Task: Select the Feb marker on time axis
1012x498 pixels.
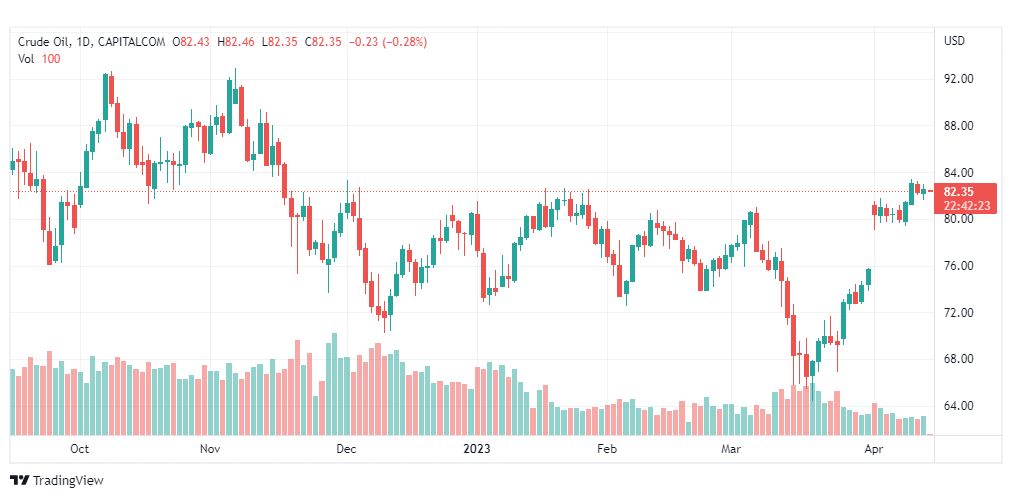Action: tap(607, 449)
